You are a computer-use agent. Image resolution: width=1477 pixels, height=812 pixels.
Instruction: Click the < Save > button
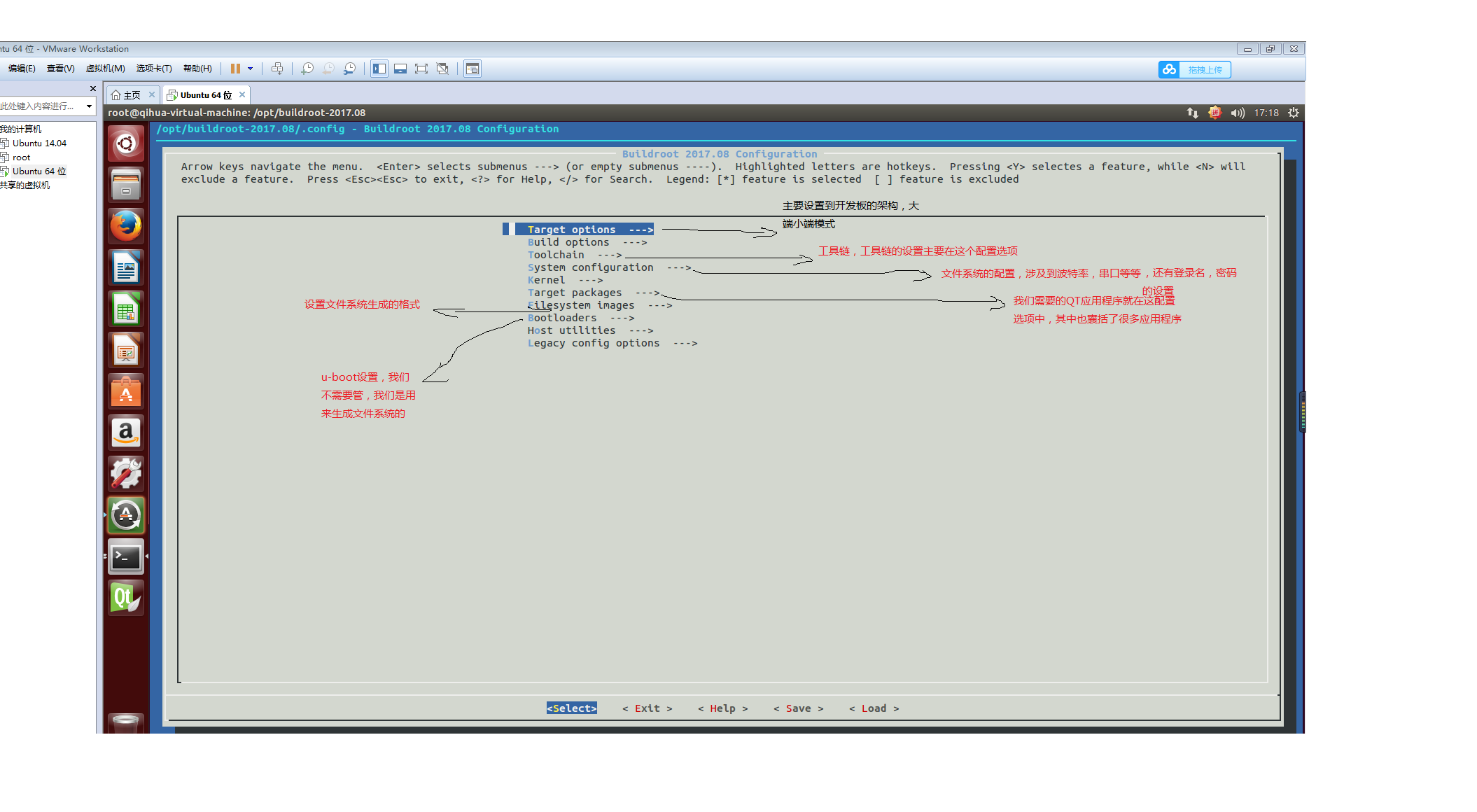tap(799, 708)
